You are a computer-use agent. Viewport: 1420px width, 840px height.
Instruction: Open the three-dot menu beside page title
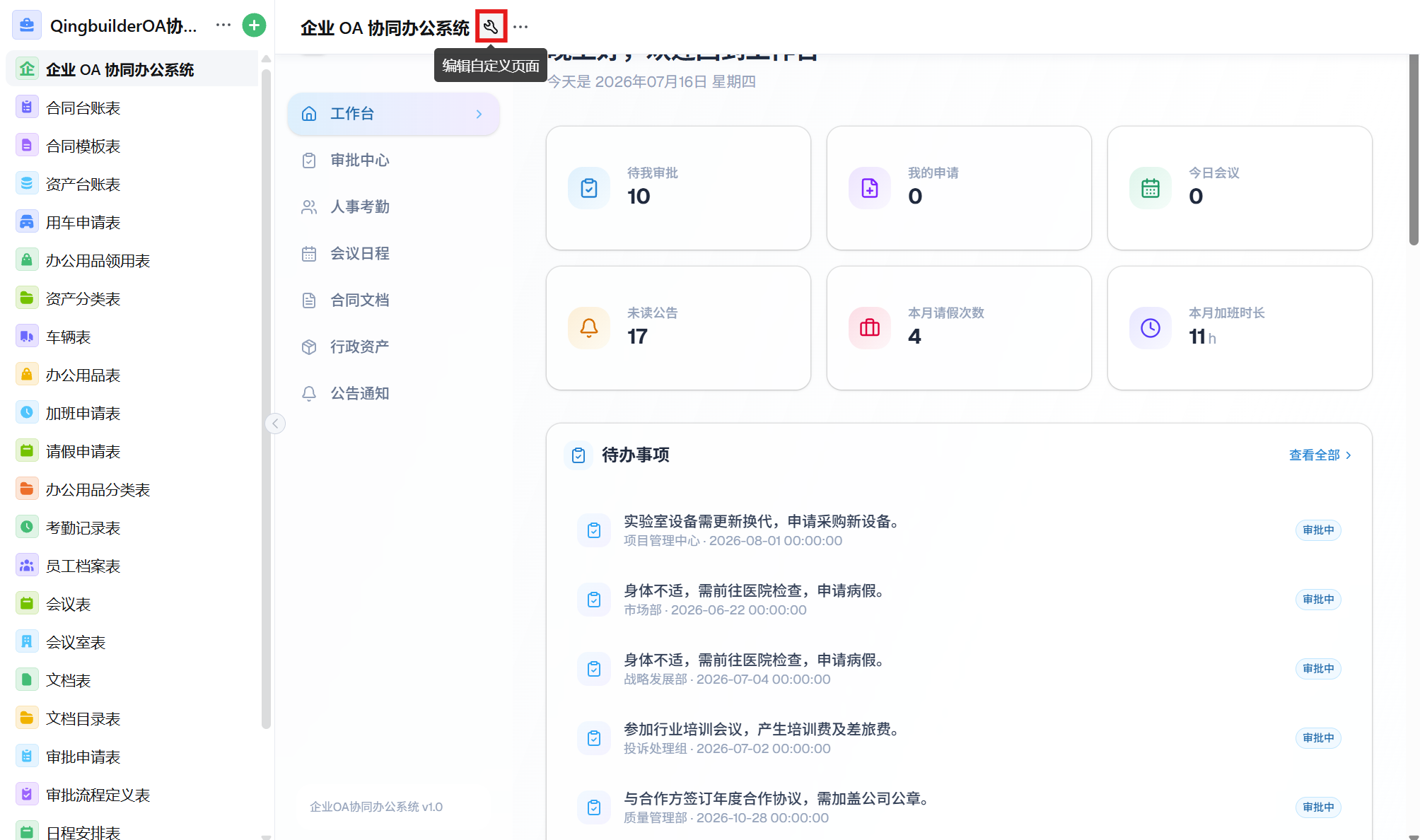520,27
